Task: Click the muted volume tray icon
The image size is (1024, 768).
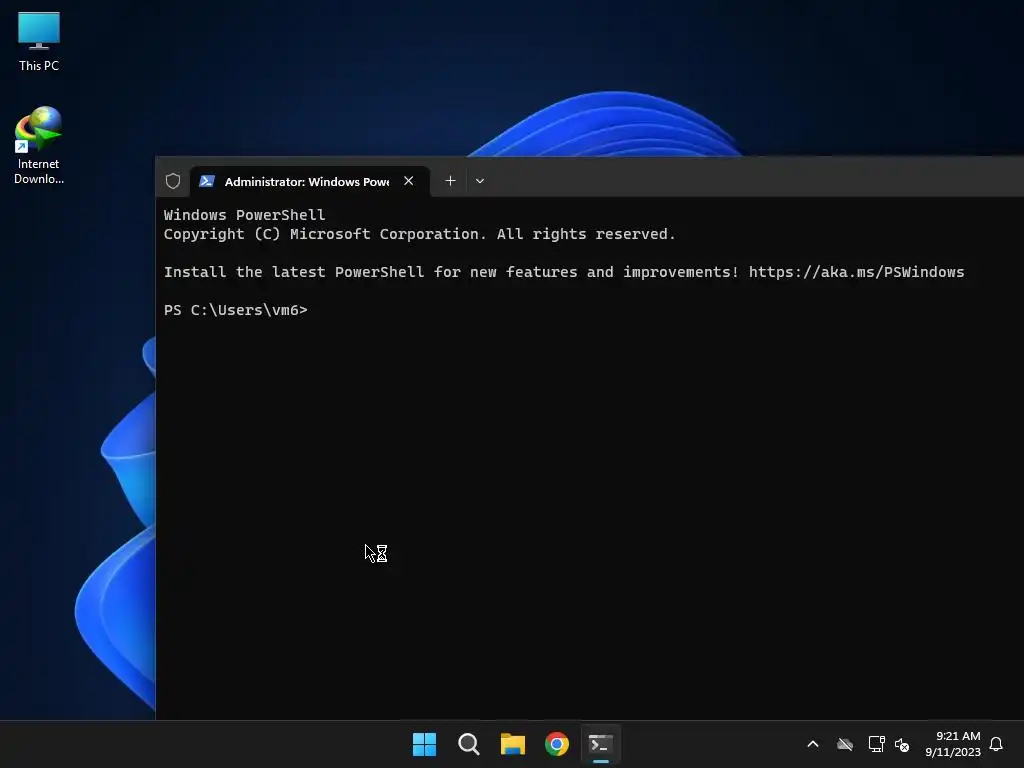Action: click(x=902, y=744)
